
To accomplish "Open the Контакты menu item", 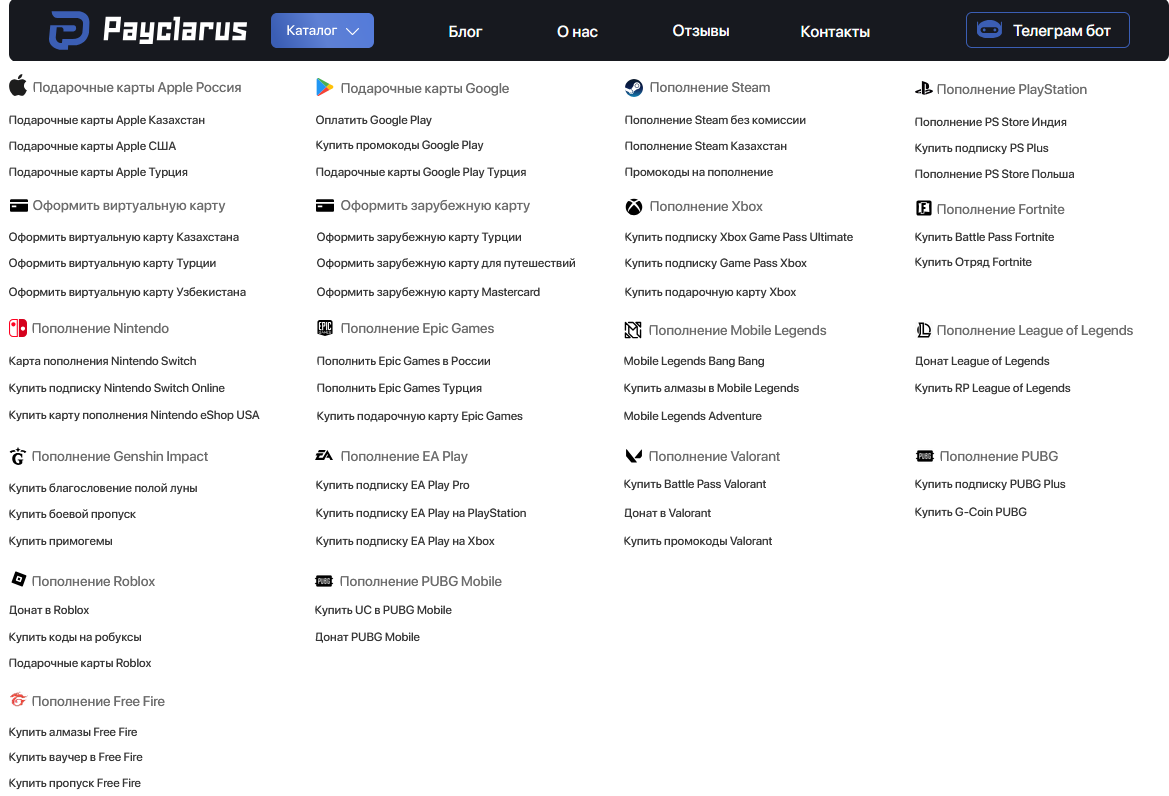I will (x=835, y=32).
